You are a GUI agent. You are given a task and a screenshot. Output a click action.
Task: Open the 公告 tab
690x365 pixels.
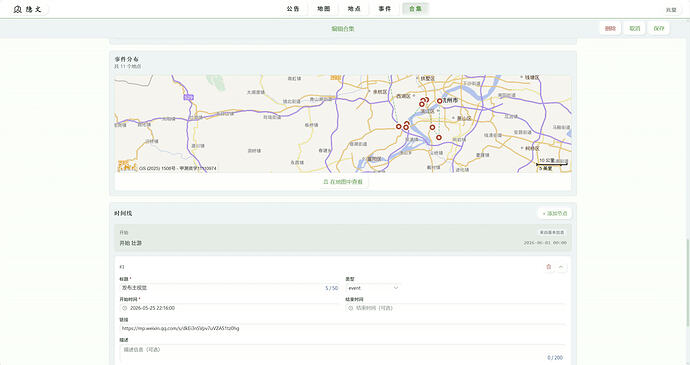click(293, 9)
